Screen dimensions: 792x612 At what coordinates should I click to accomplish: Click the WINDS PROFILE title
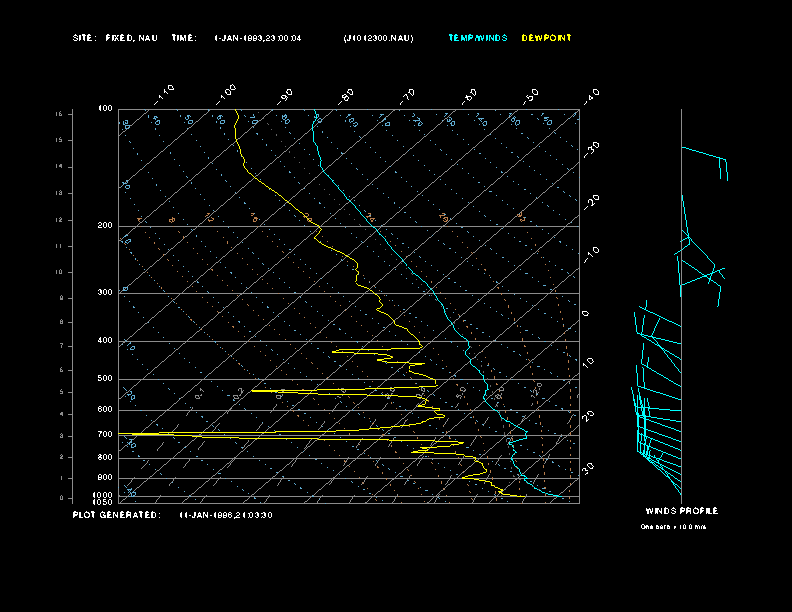[x=681, y=511]
